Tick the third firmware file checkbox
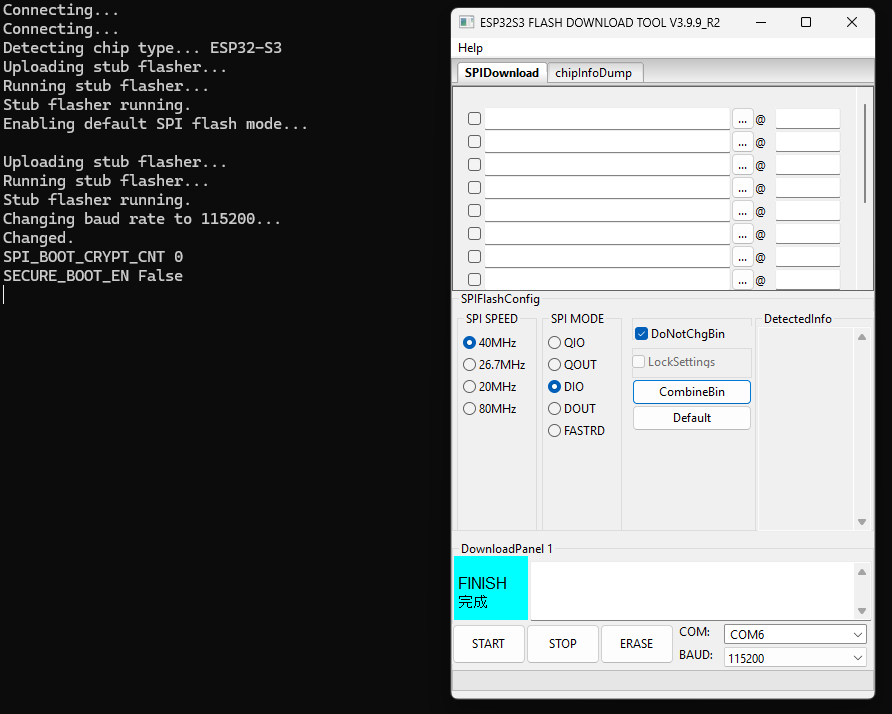The width and height of the screenshot is (892, 714). coord(474,165)
